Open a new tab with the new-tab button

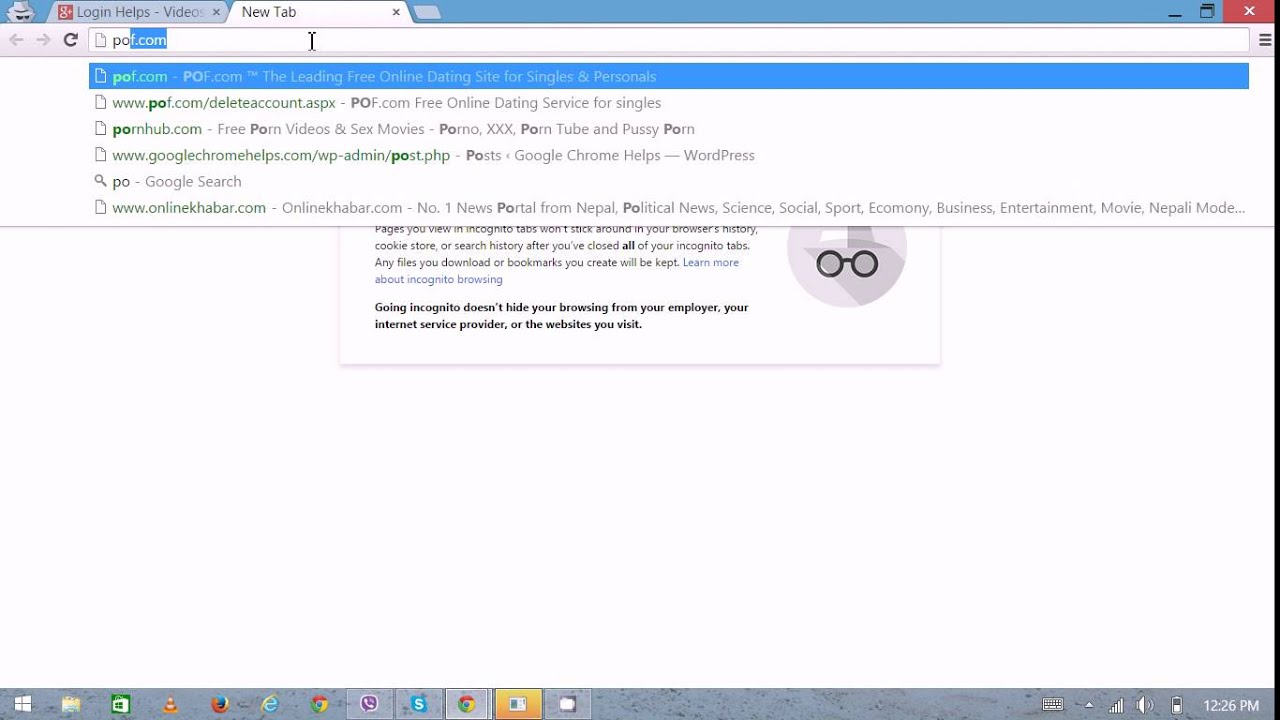pos(427,12)
